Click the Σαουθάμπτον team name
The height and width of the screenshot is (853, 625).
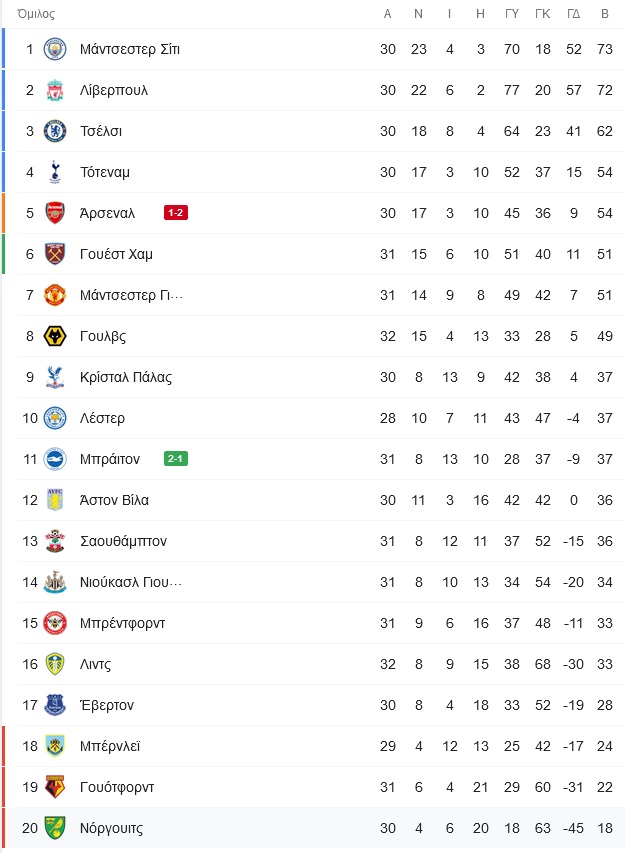pyautogui.click(x=123, y=541)
